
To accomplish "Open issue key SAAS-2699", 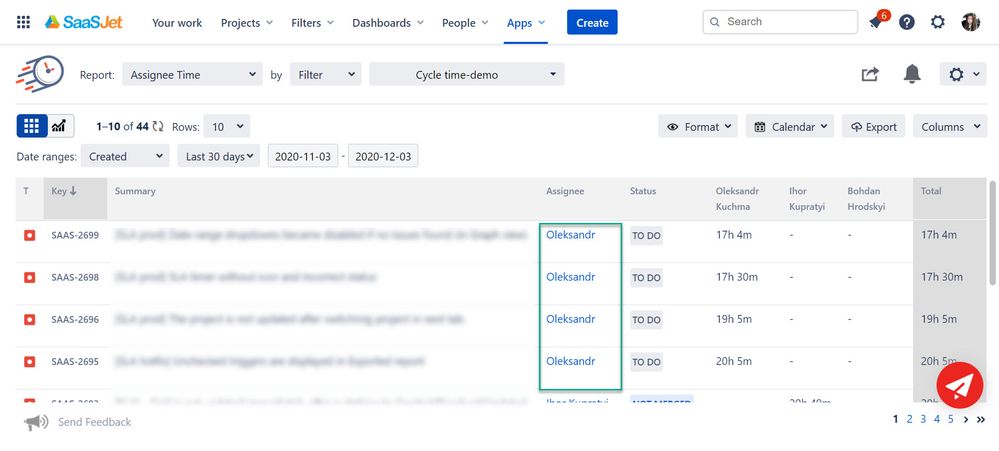I will pyautogui.click(x=75, y=236).
